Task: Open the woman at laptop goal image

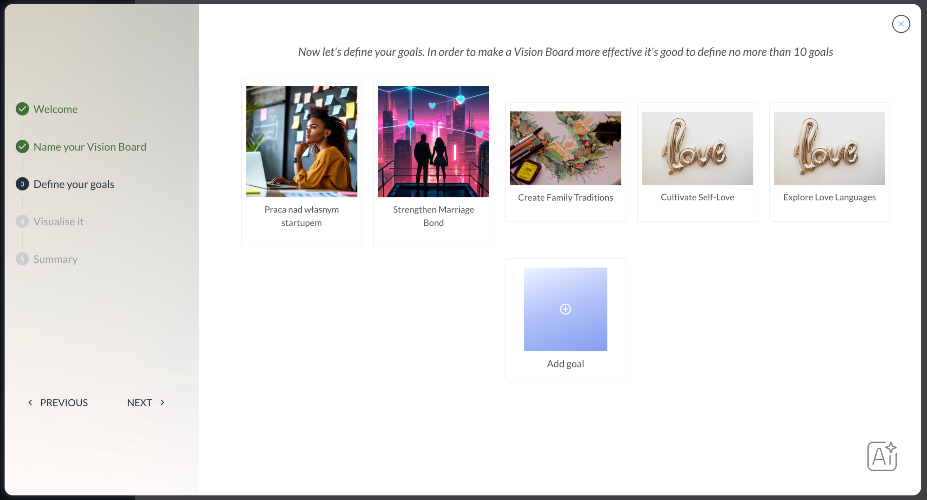Action: (x=302, y=141)
